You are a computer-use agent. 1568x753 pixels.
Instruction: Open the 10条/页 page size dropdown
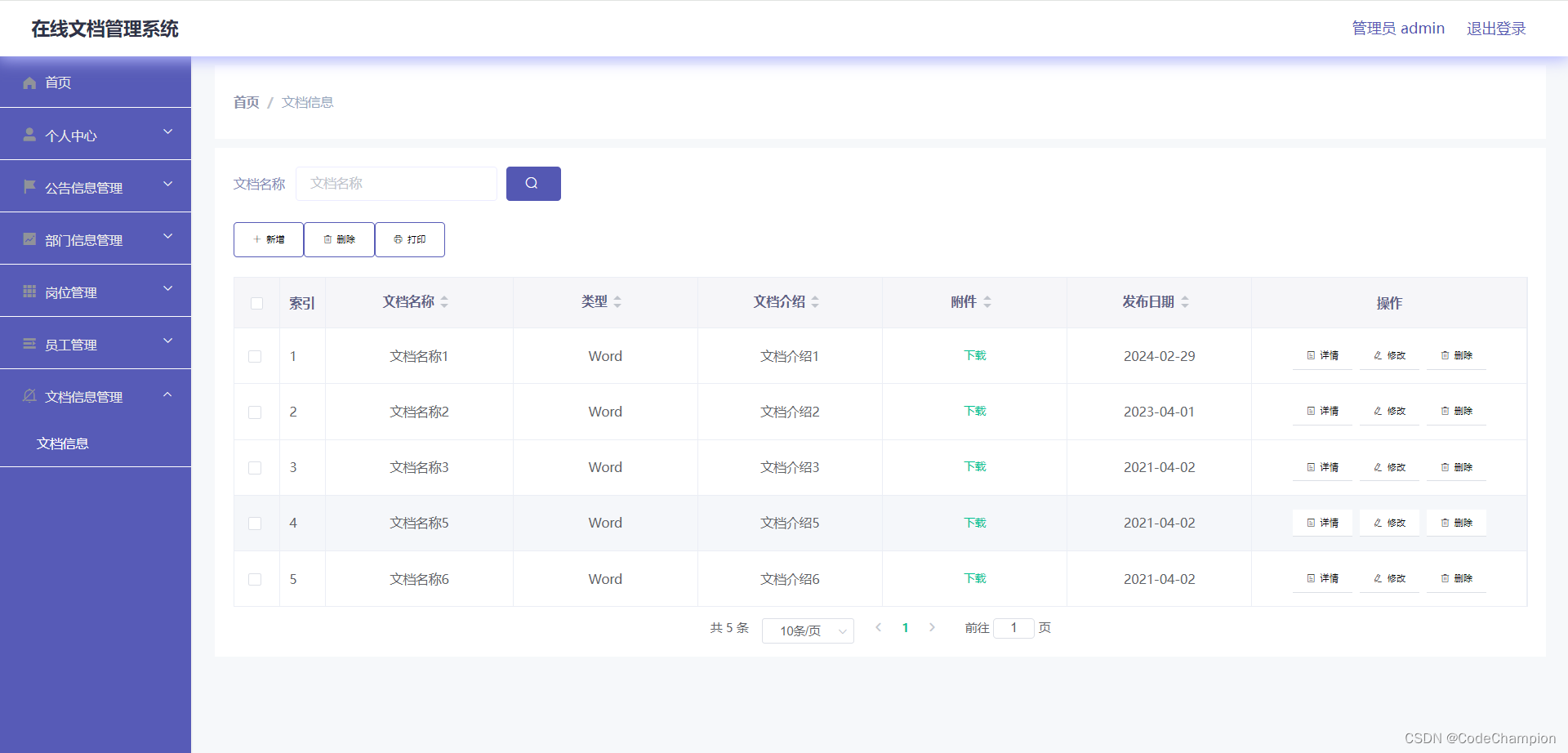pos(807,630)
